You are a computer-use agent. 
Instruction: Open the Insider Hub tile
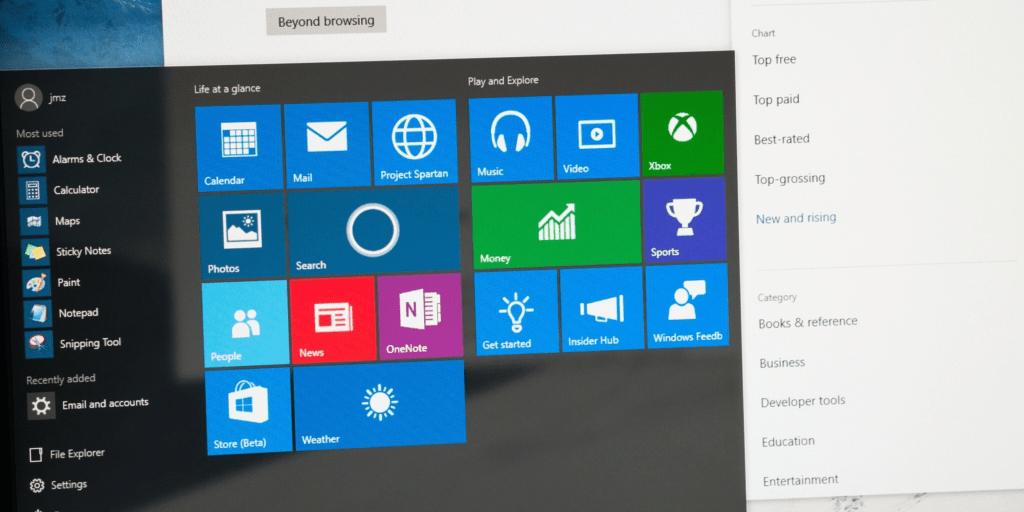[x=602, y=310]
